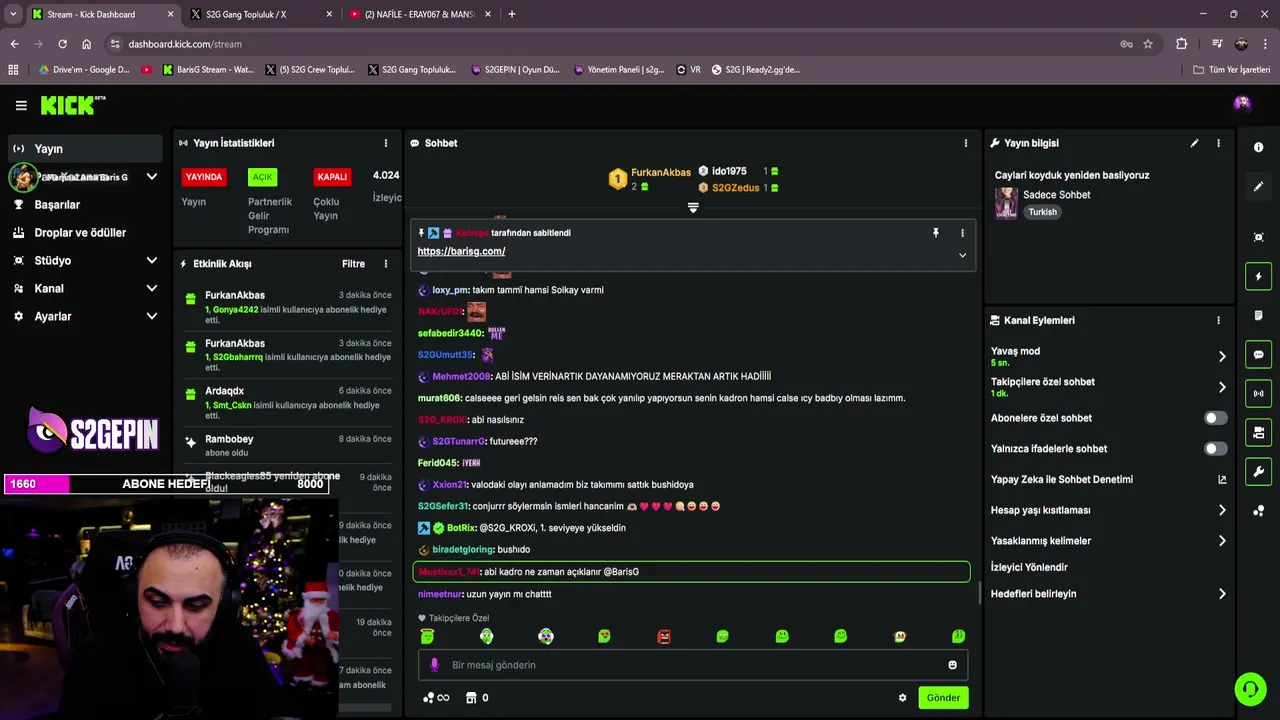Click the three-dots cluster icon in right sidebar
This screenshot has height=720, width=1280.
[x=1258, y=511]
